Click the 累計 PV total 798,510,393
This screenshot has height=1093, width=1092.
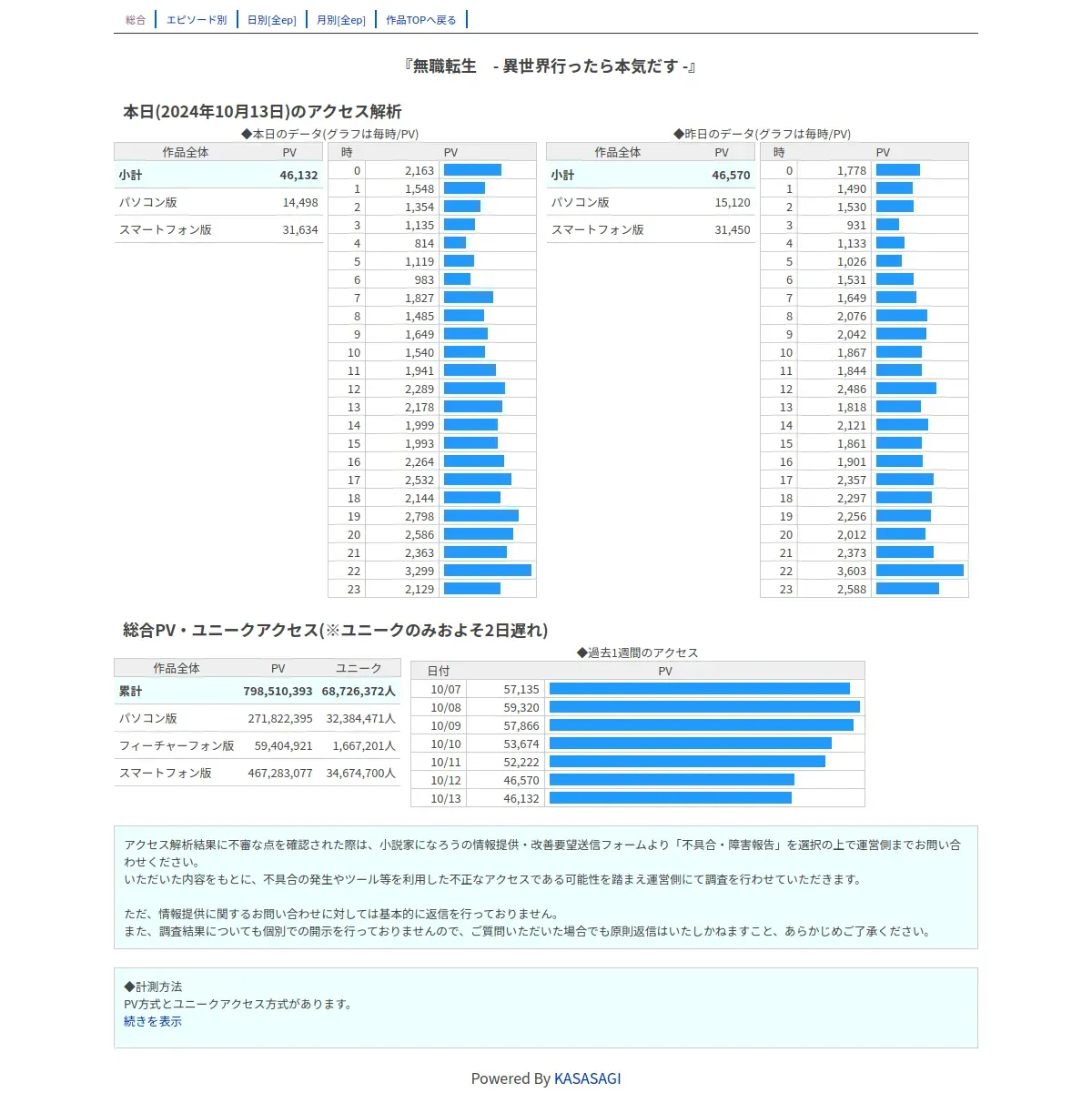(278, 692)
